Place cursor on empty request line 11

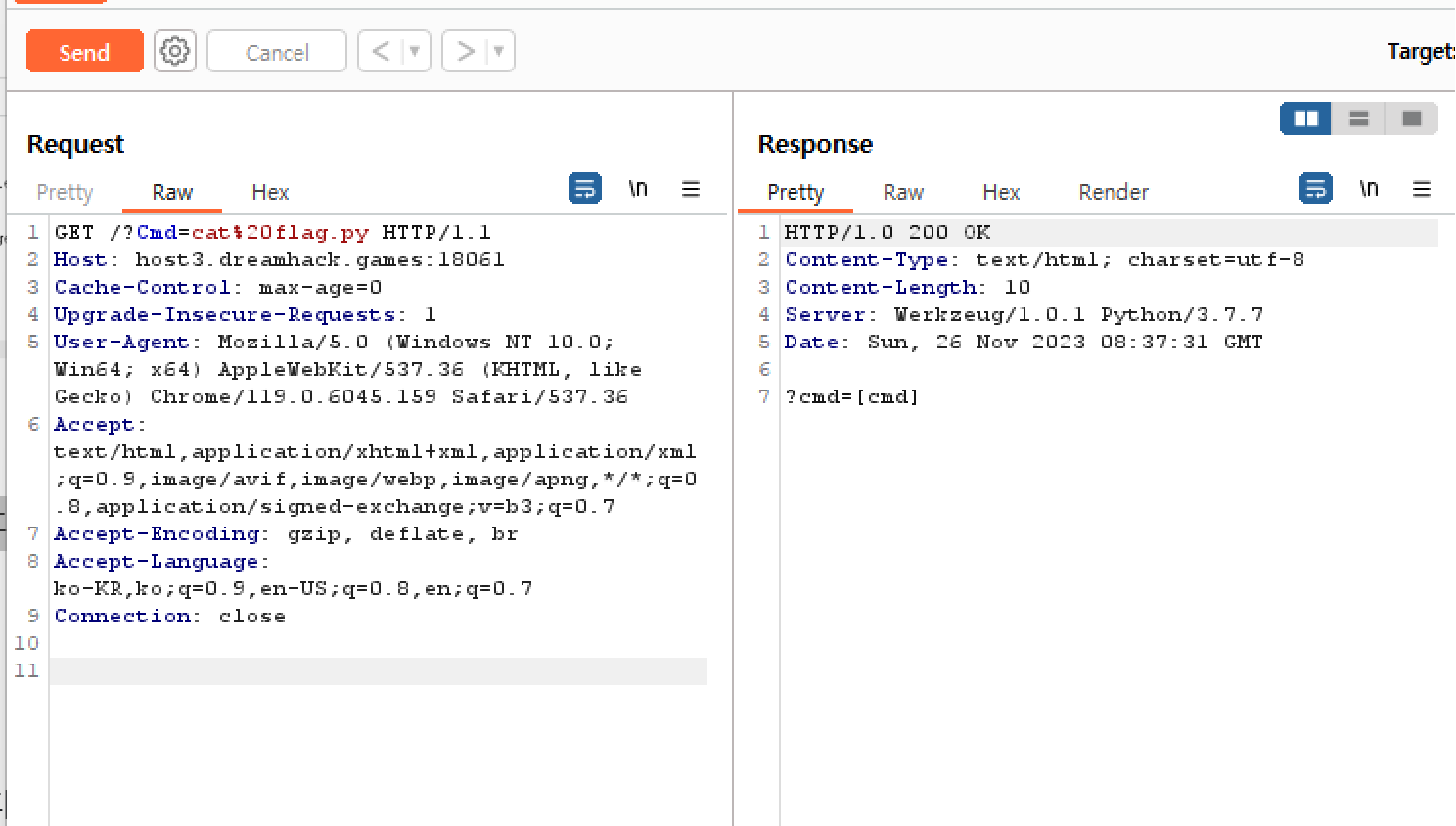click(x=378, y=670)
